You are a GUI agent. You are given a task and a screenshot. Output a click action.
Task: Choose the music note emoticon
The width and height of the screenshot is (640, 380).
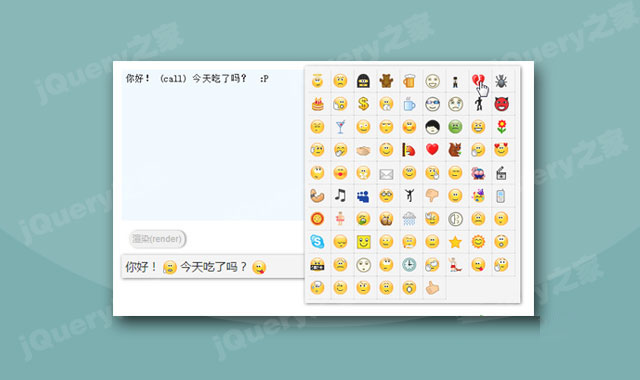pos(340,196)
